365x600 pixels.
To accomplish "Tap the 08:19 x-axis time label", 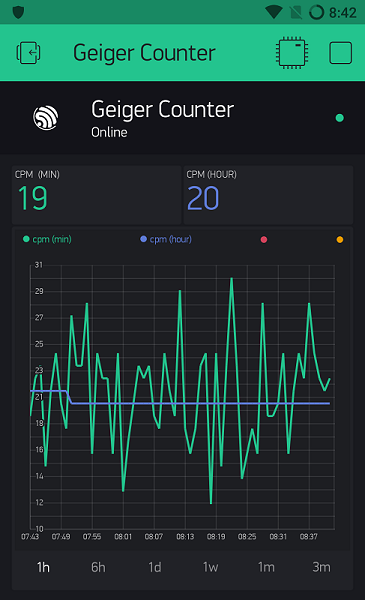I will [x=216, y=536].
